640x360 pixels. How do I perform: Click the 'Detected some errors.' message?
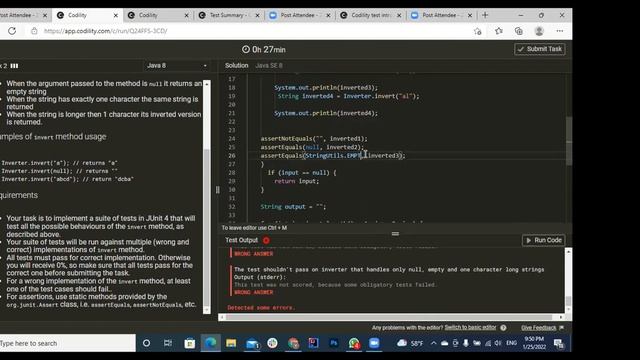pyautogui.click(x=261, y=308)
